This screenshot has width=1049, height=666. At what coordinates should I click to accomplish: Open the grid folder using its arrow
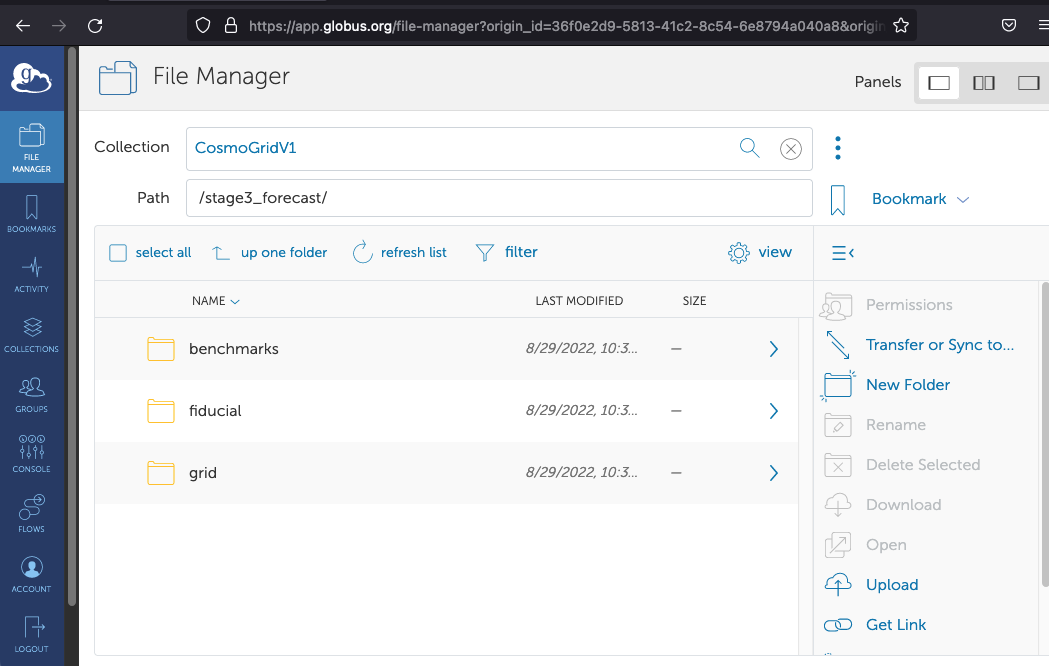pyautogui.click(x=773, y=473)
